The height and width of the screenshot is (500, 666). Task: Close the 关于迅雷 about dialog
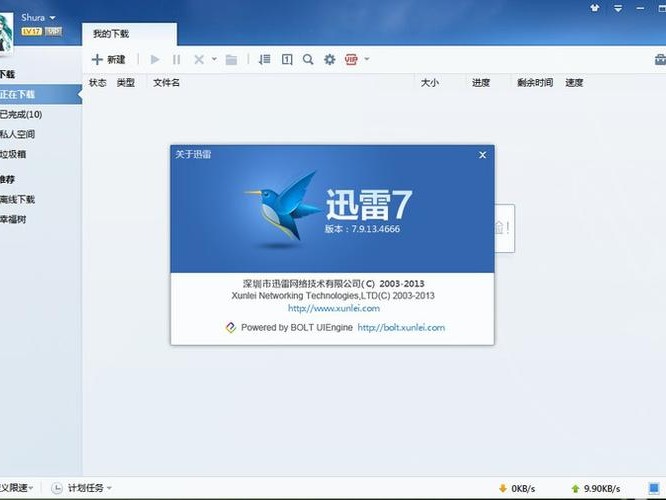[483, 155]
